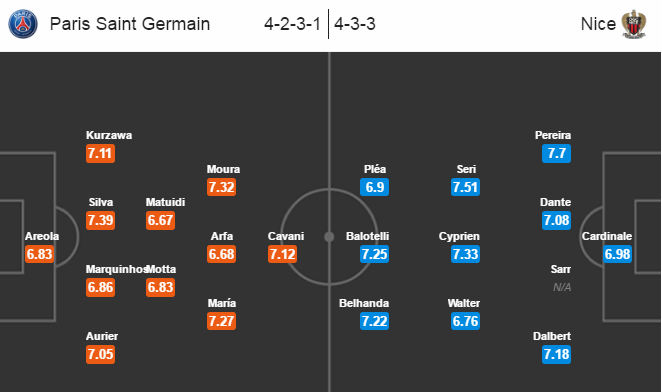The width and height of the screenshot is (662, 392).
Task: Click the Nice club crest icon
Action: point(634,24)
